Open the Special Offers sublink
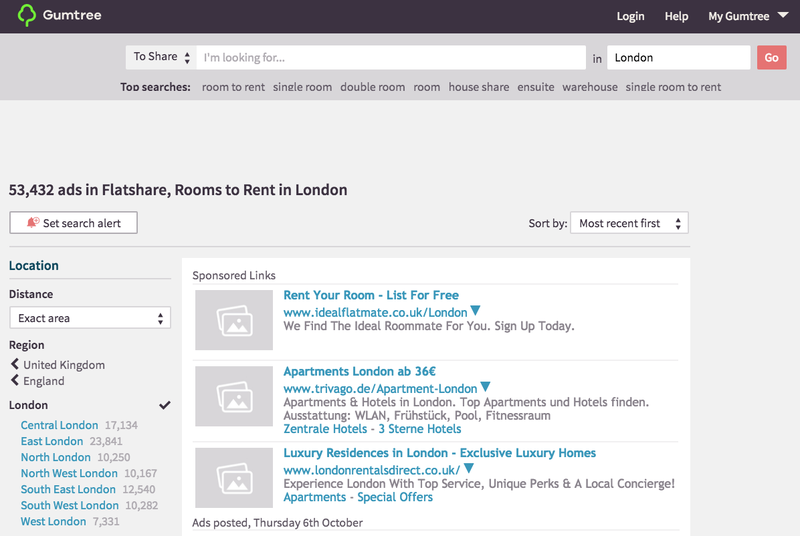Image resolution: width=800 pixels, height=536 pixels. (395, 497)
